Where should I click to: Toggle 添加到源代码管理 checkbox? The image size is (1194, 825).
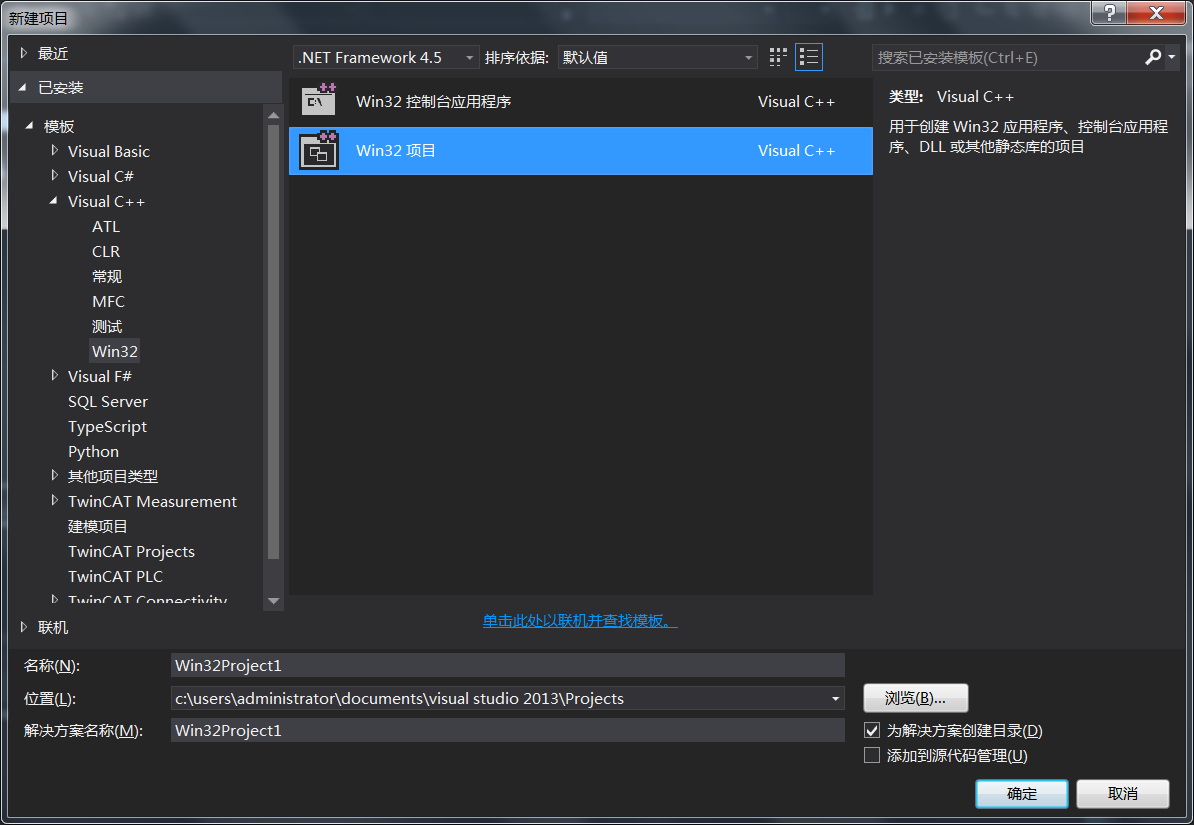pos(872,756)
